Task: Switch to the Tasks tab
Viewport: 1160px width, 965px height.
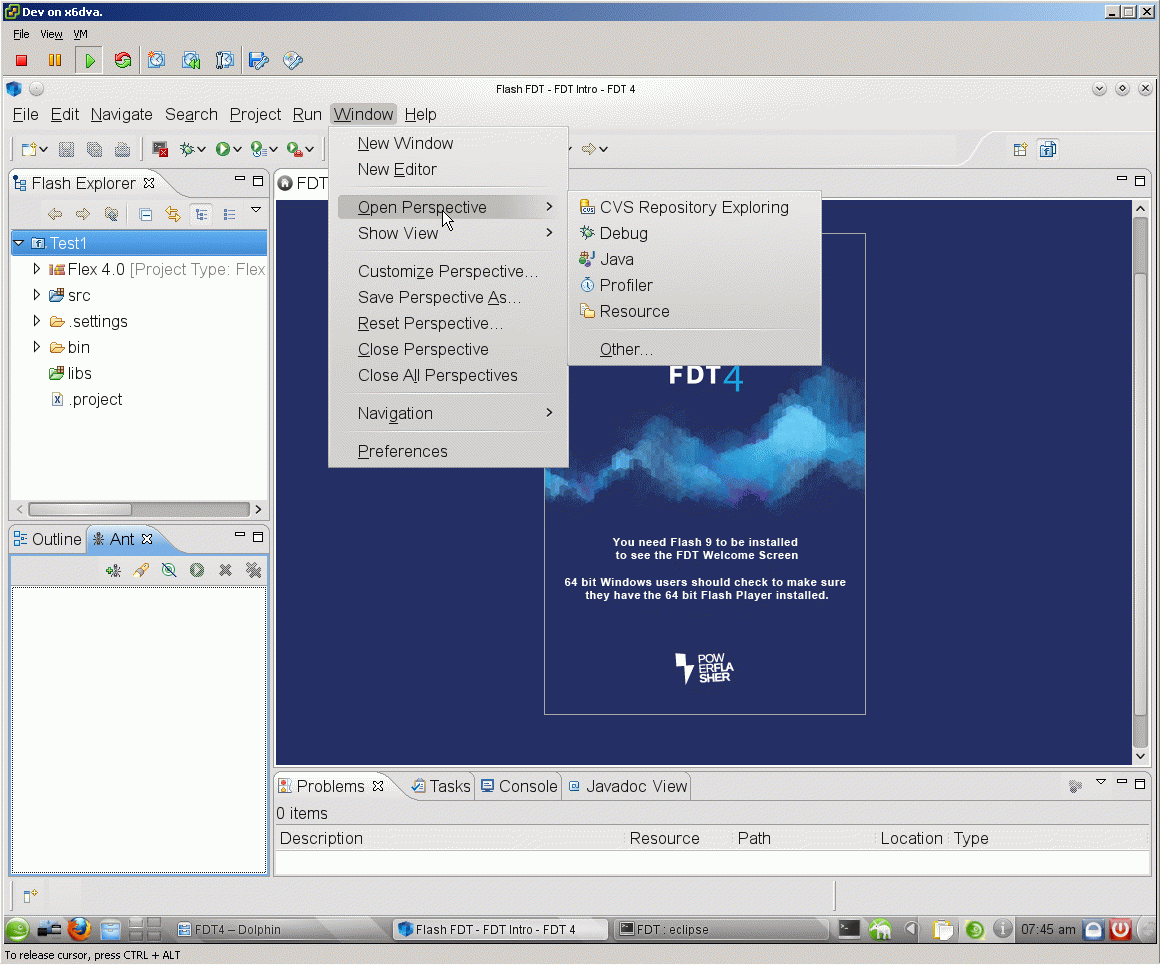Action: click(441, 787)
